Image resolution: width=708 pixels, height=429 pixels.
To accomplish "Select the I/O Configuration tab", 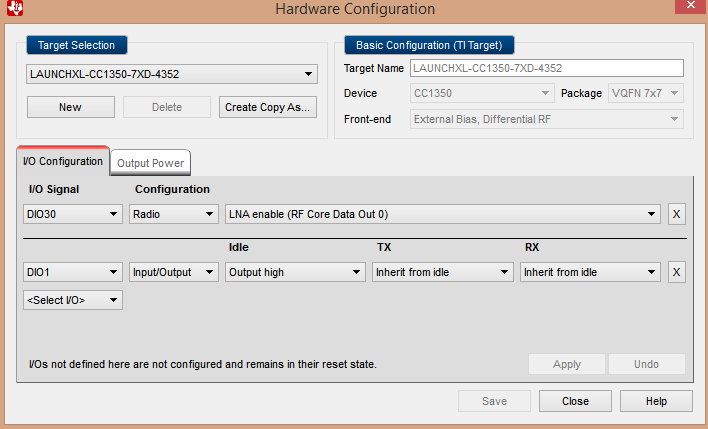I will click(x=64, y=161).
